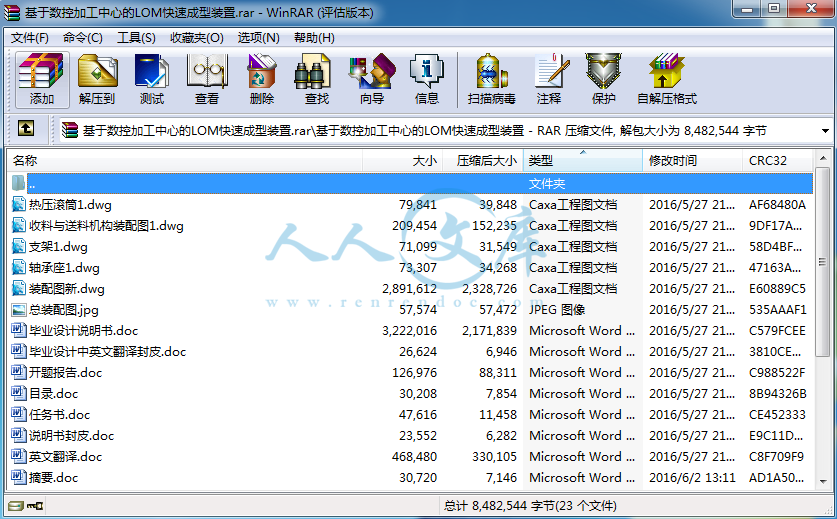Viewport: 837px width, 519px height.
Task: Click the CRC32 value E60889C5
Action: 777,289
